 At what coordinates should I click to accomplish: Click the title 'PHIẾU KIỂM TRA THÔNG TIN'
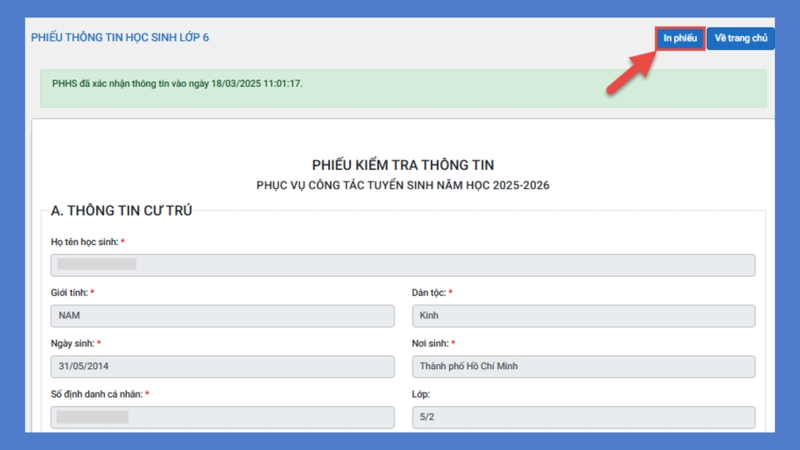403,165
